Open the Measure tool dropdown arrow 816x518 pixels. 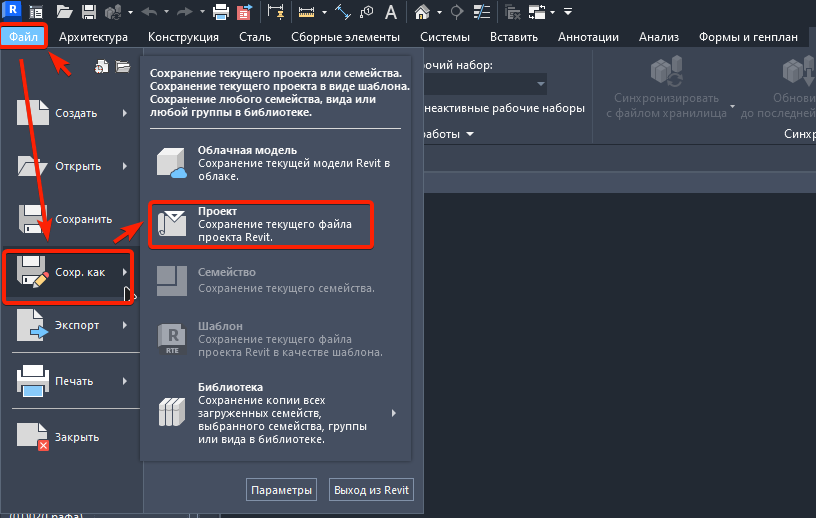(324, 12)
